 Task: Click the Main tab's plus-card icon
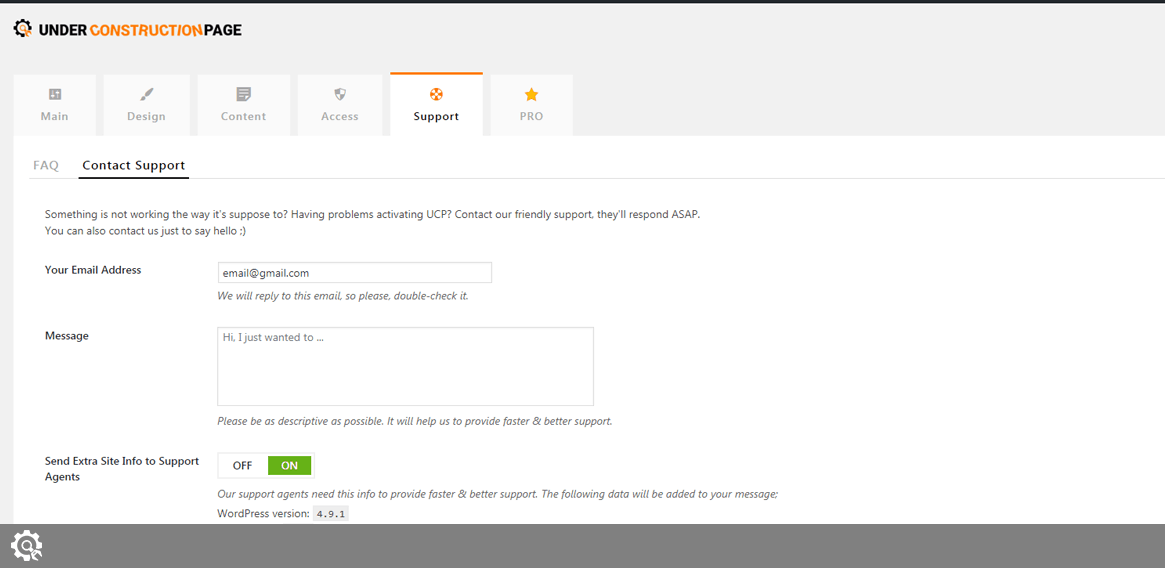(55, 94)
